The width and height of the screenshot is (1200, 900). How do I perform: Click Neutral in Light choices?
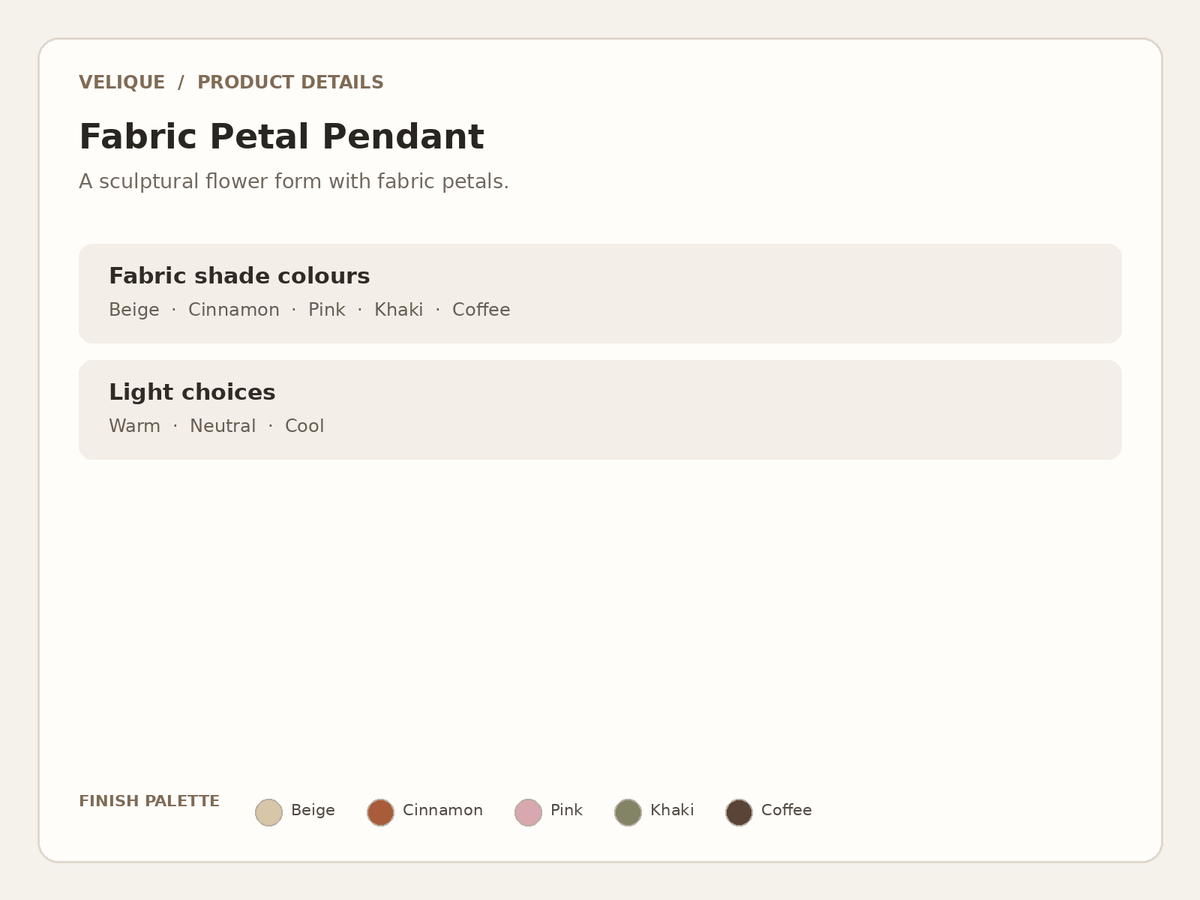[223, 426]
